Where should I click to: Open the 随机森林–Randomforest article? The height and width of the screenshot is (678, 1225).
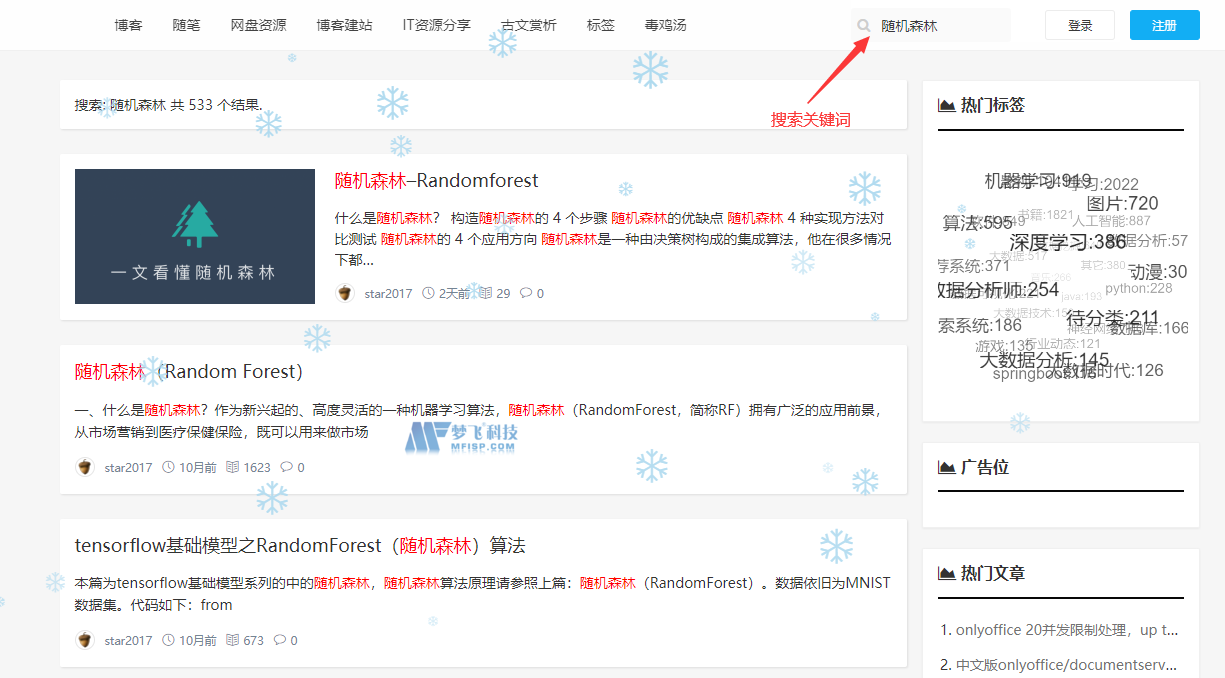coord(436,181)
